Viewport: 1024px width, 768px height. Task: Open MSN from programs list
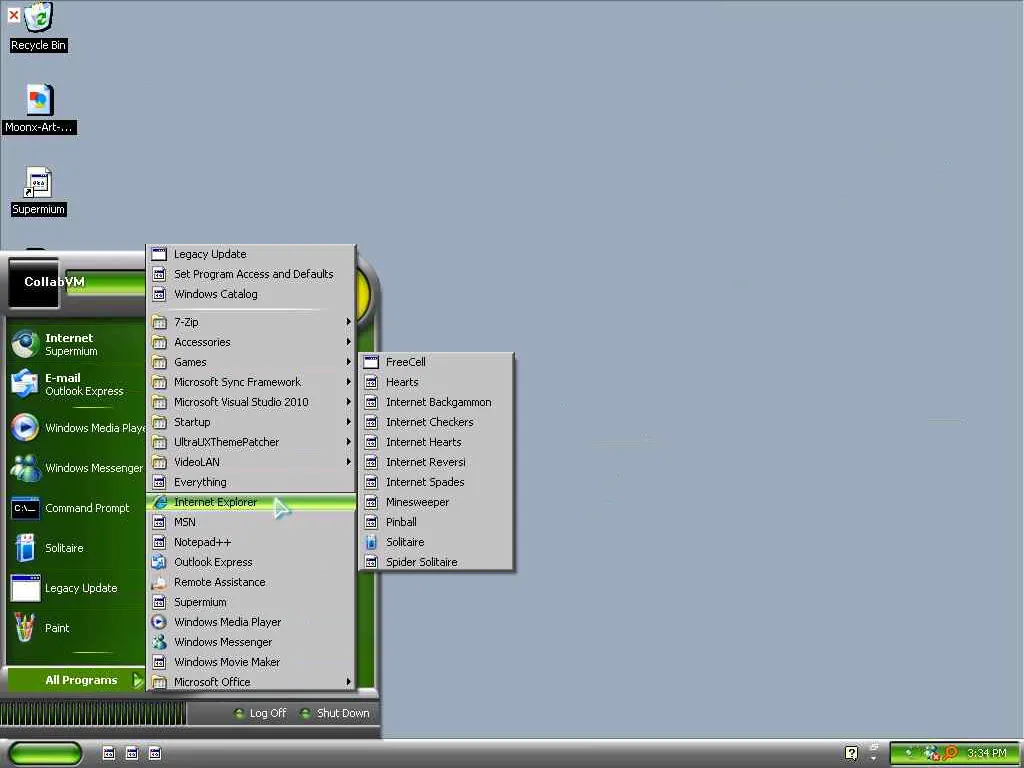click(251, 522)
